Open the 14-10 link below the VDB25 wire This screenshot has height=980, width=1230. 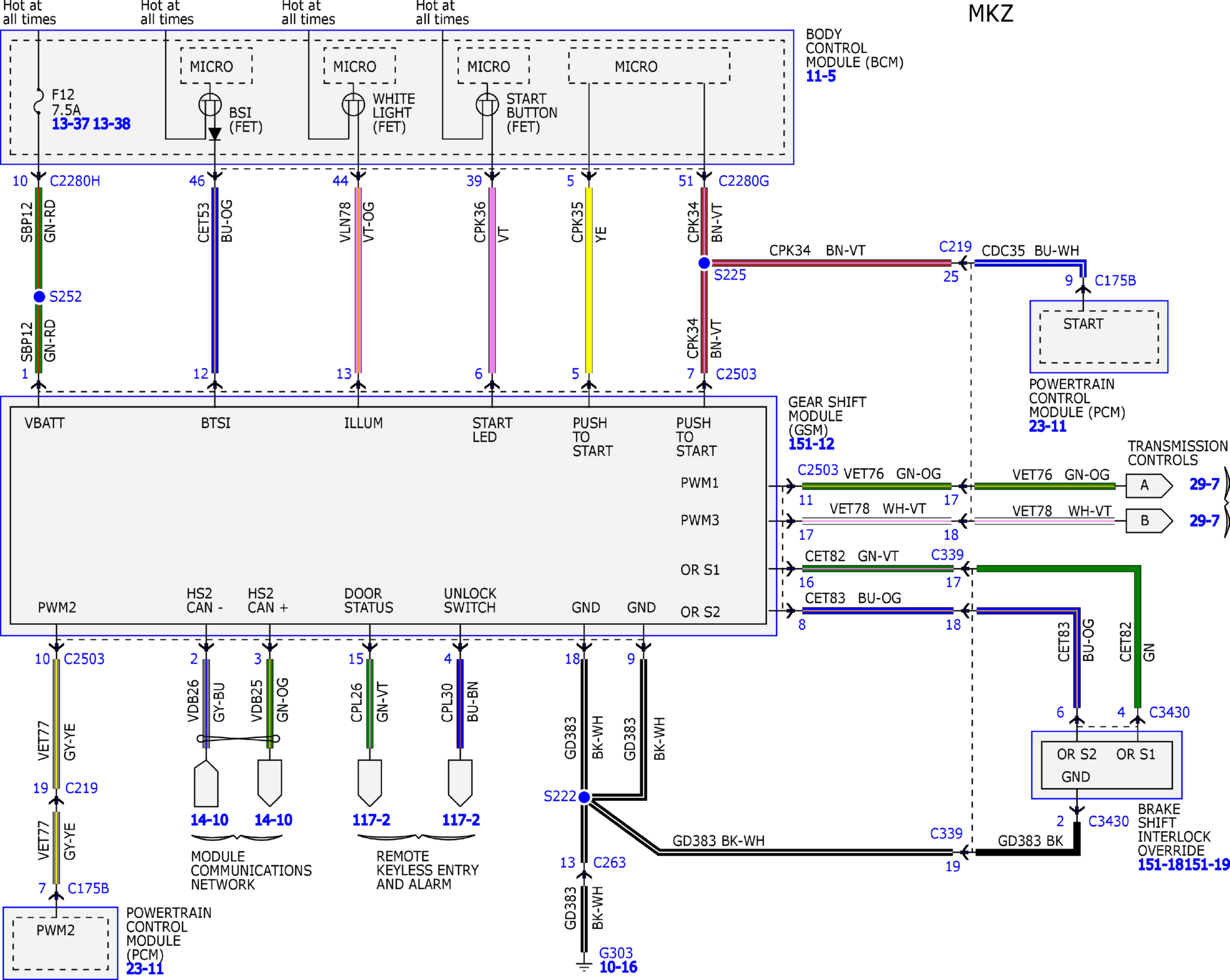coord(273,820)
